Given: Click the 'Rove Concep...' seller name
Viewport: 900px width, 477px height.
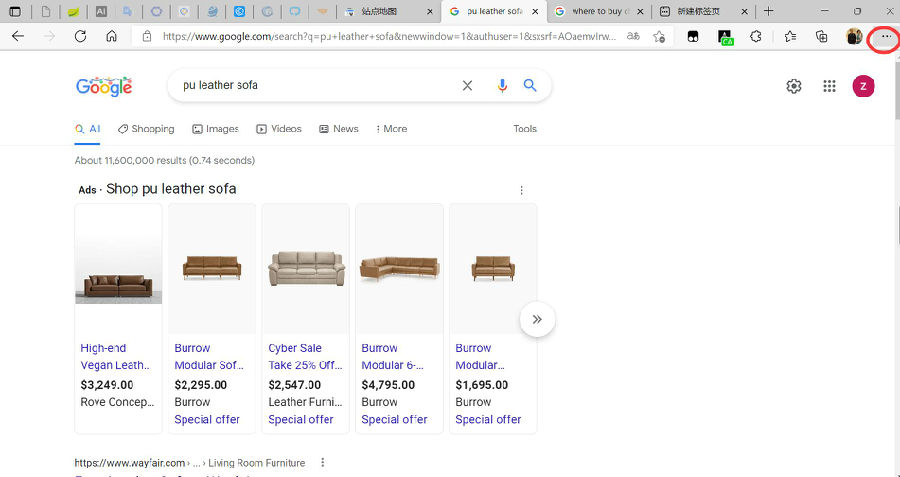Looking at the screenshot, I should point(117,402).
